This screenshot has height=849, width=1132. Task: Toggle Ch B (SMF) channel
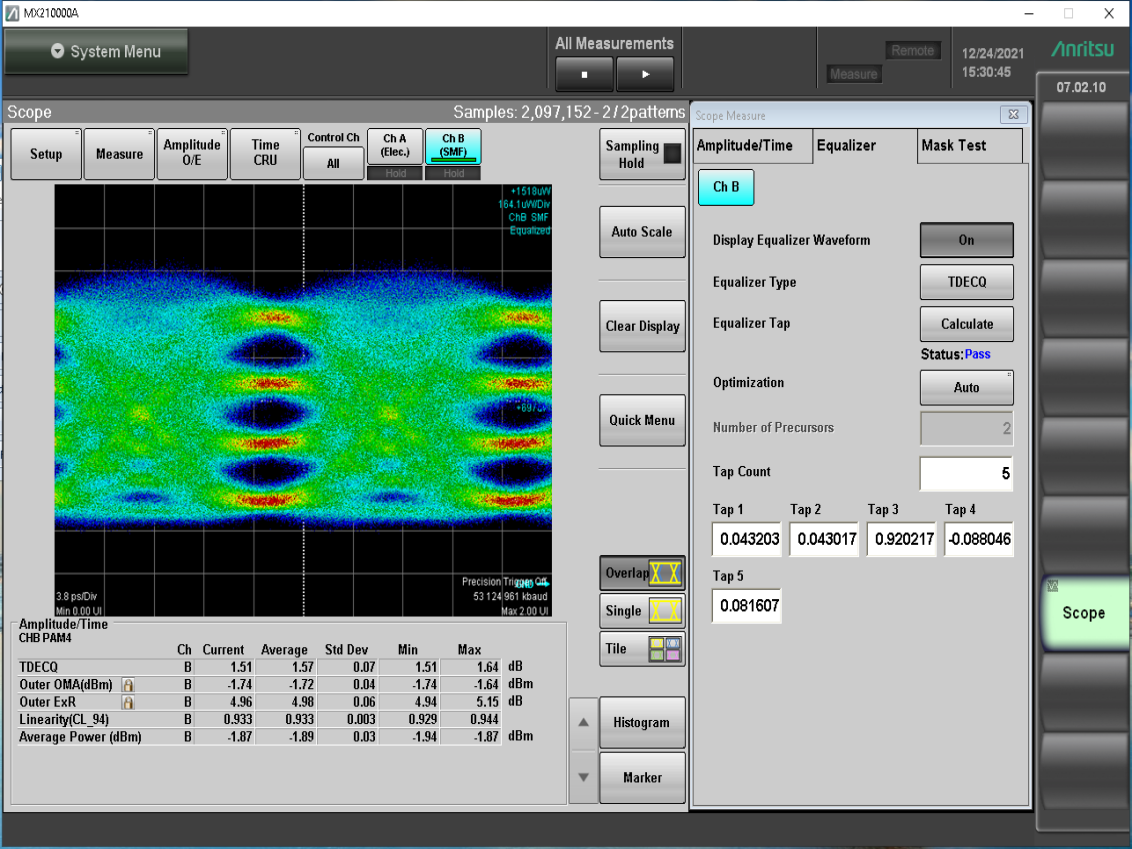tap(453, 147)
